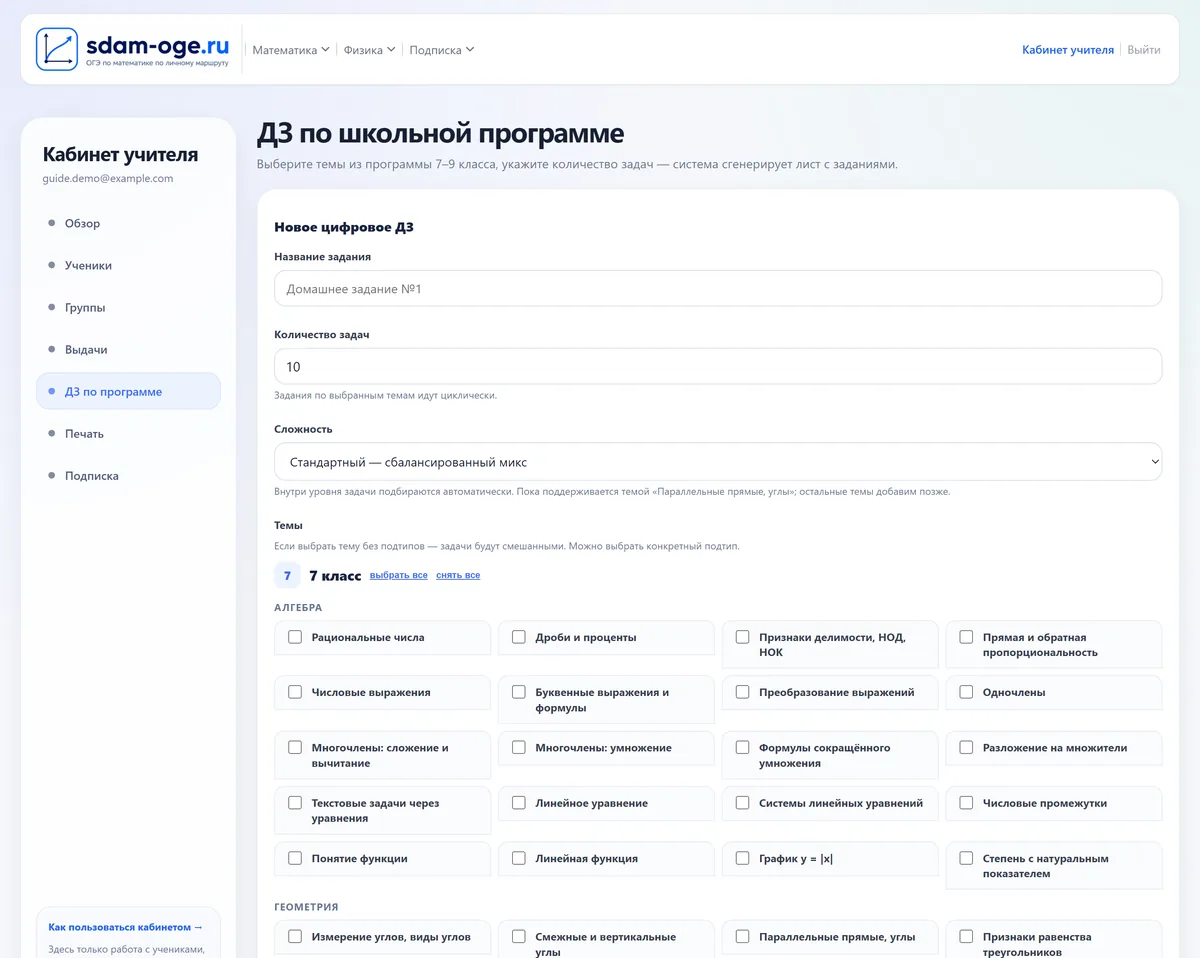The width and height of the screenshot is (1200, 958).
Task: Check Признаки делимости, НОД, НОК
Action: [x=743, y=637]
